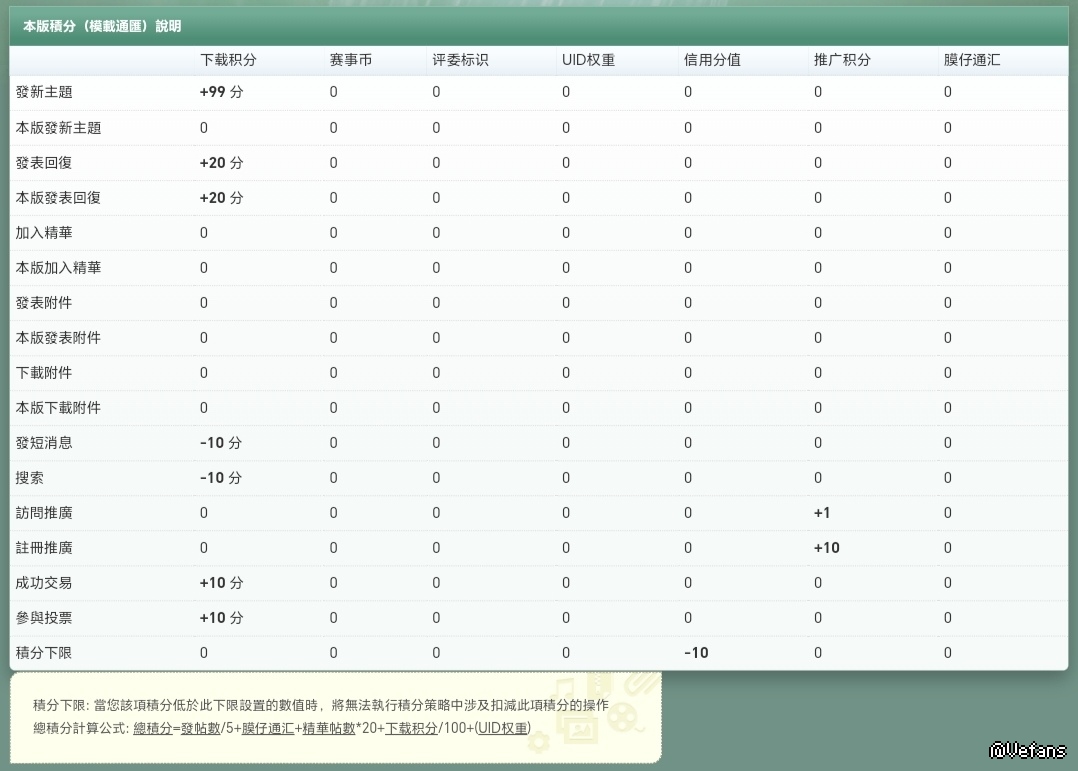Select the 本版發表回復 row label
This screenshot has height=771, width=1078.
[x=58, y=198]
